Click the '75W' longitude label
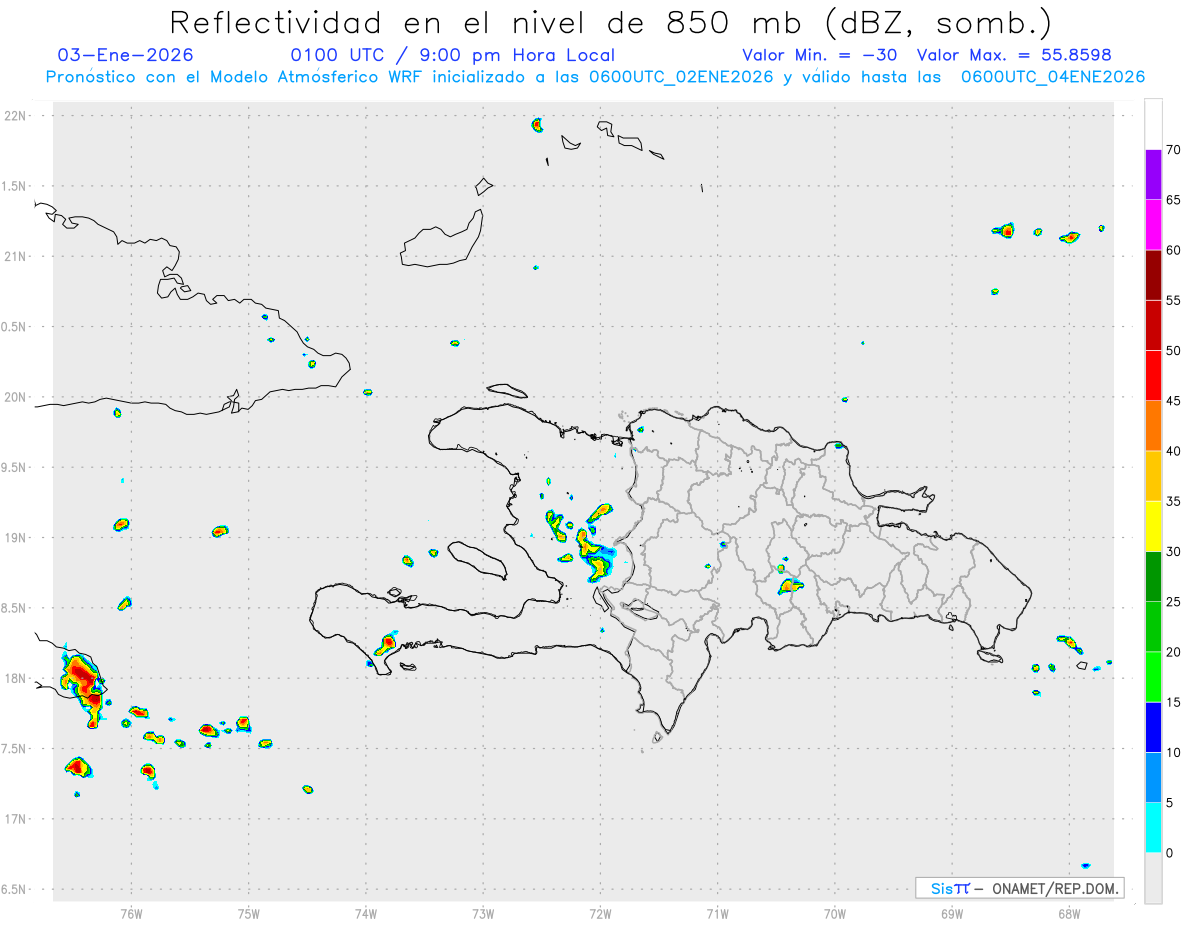The width and height of the screenshot is (1200, 927). [249, 913]
